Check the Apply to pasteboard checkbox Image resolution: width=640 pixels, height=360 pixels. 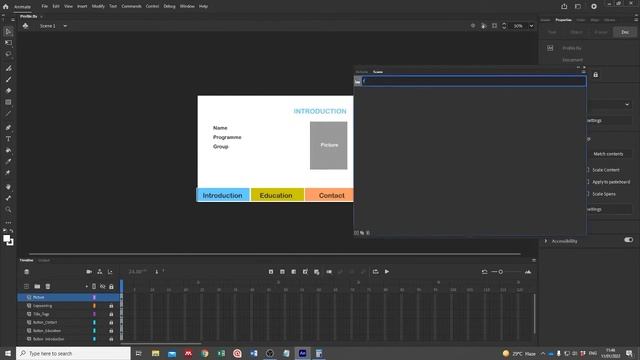588,182
